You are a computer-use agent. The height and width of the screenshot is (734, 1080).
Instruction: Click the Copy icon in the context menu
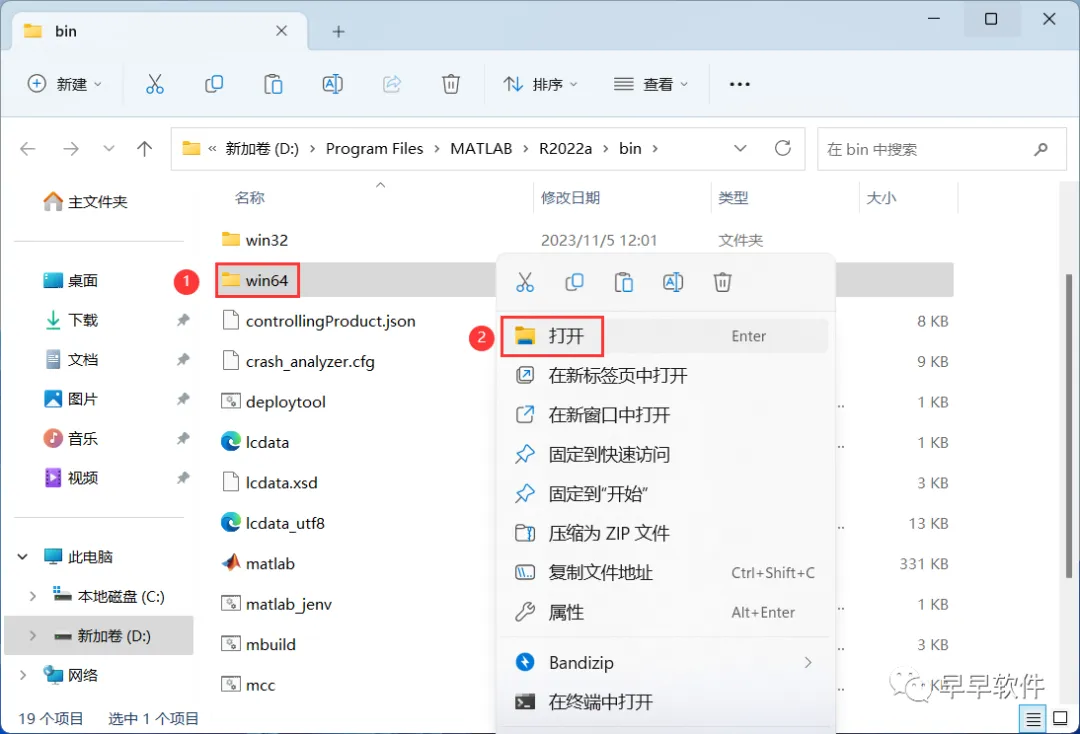pos(574,282)
